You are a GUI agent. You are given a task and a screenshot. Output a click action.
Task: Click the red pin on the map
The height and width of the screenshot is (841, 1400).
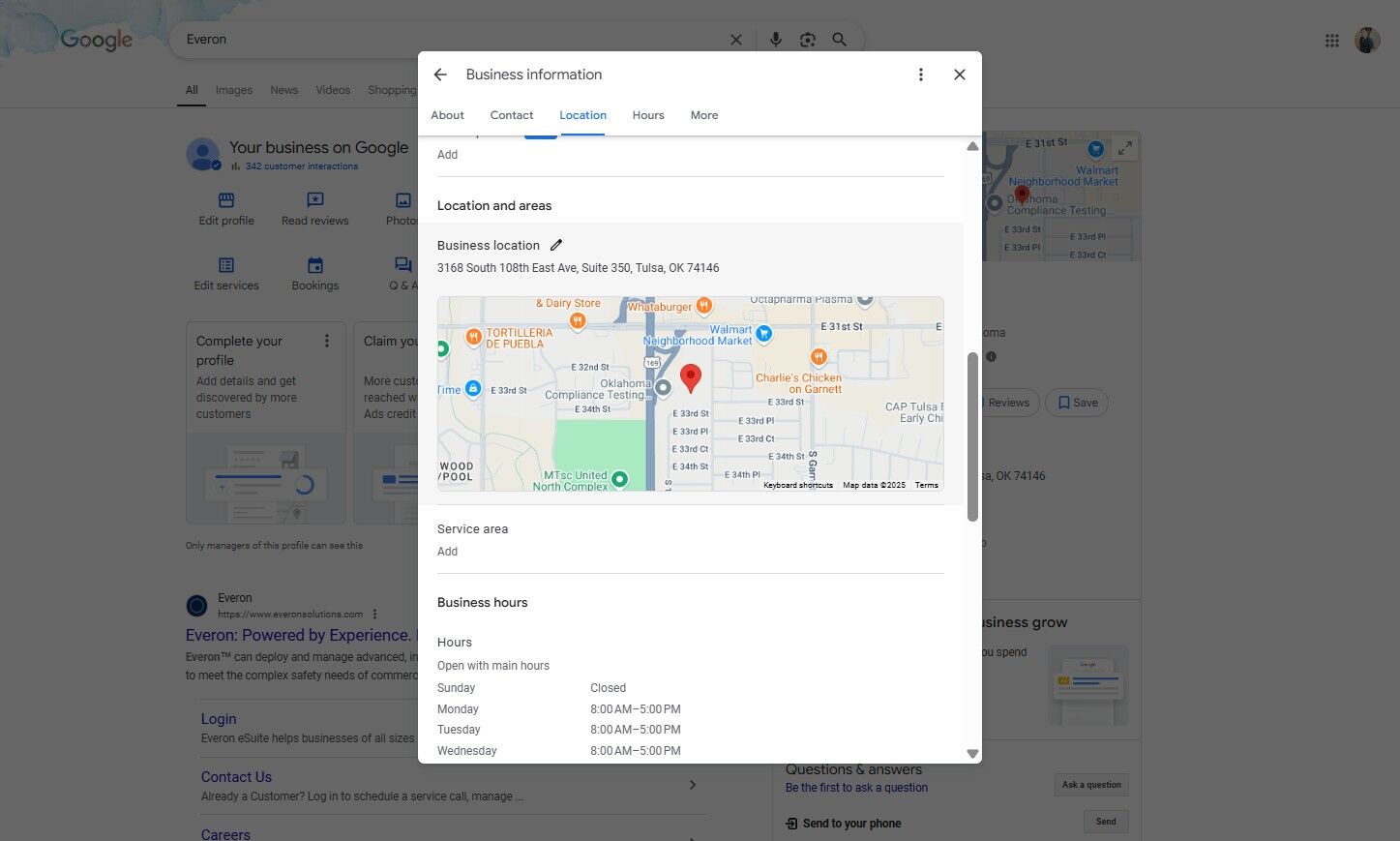[690, 376]
